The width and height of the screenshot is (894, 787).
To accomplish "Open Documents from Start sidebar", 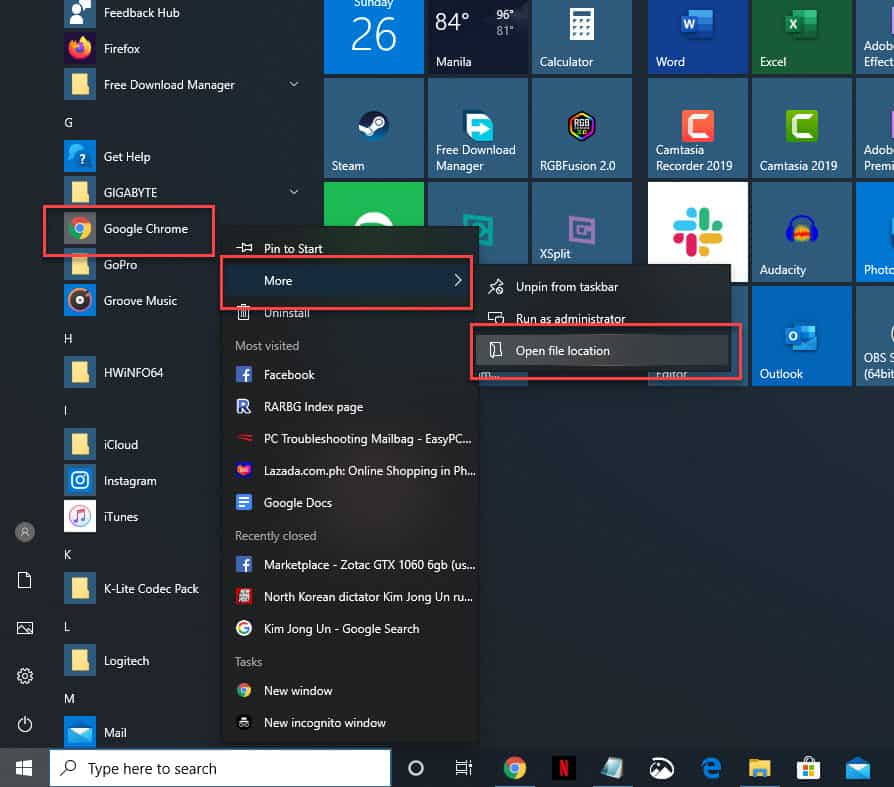I will 25,580.
